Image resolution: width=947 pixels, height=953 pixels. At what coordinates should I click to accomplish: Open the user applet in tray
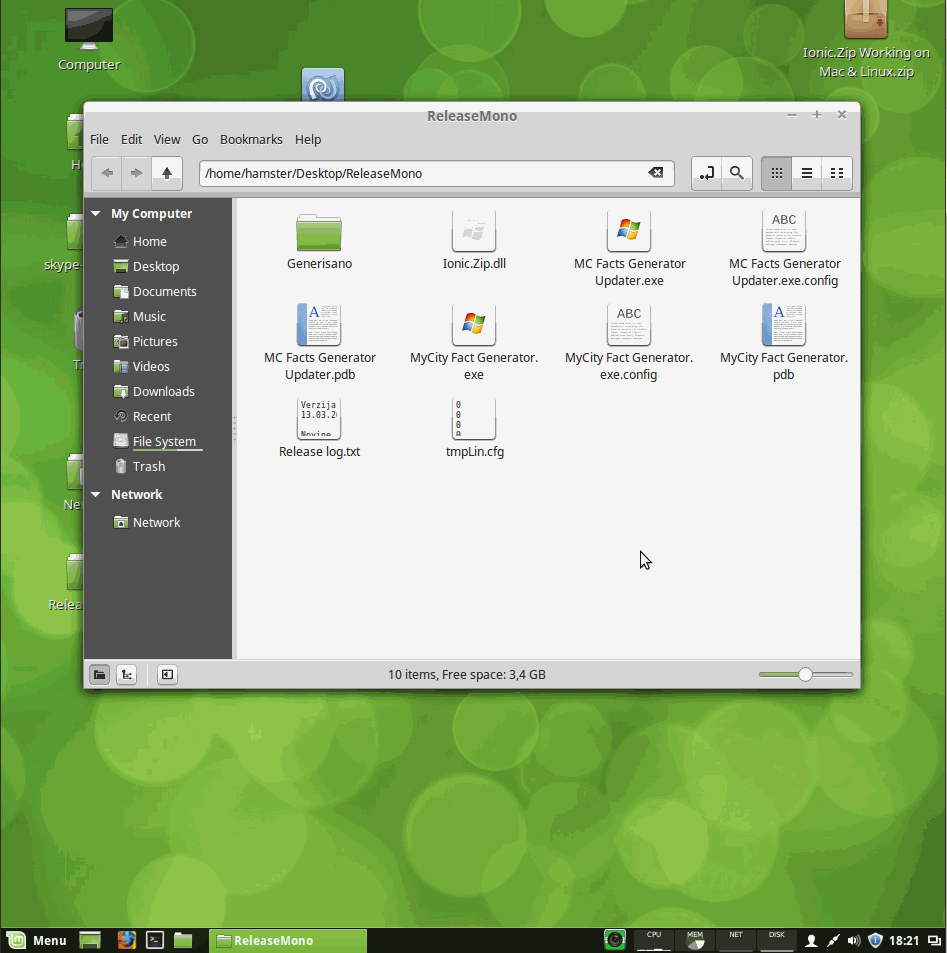point(811,941)
